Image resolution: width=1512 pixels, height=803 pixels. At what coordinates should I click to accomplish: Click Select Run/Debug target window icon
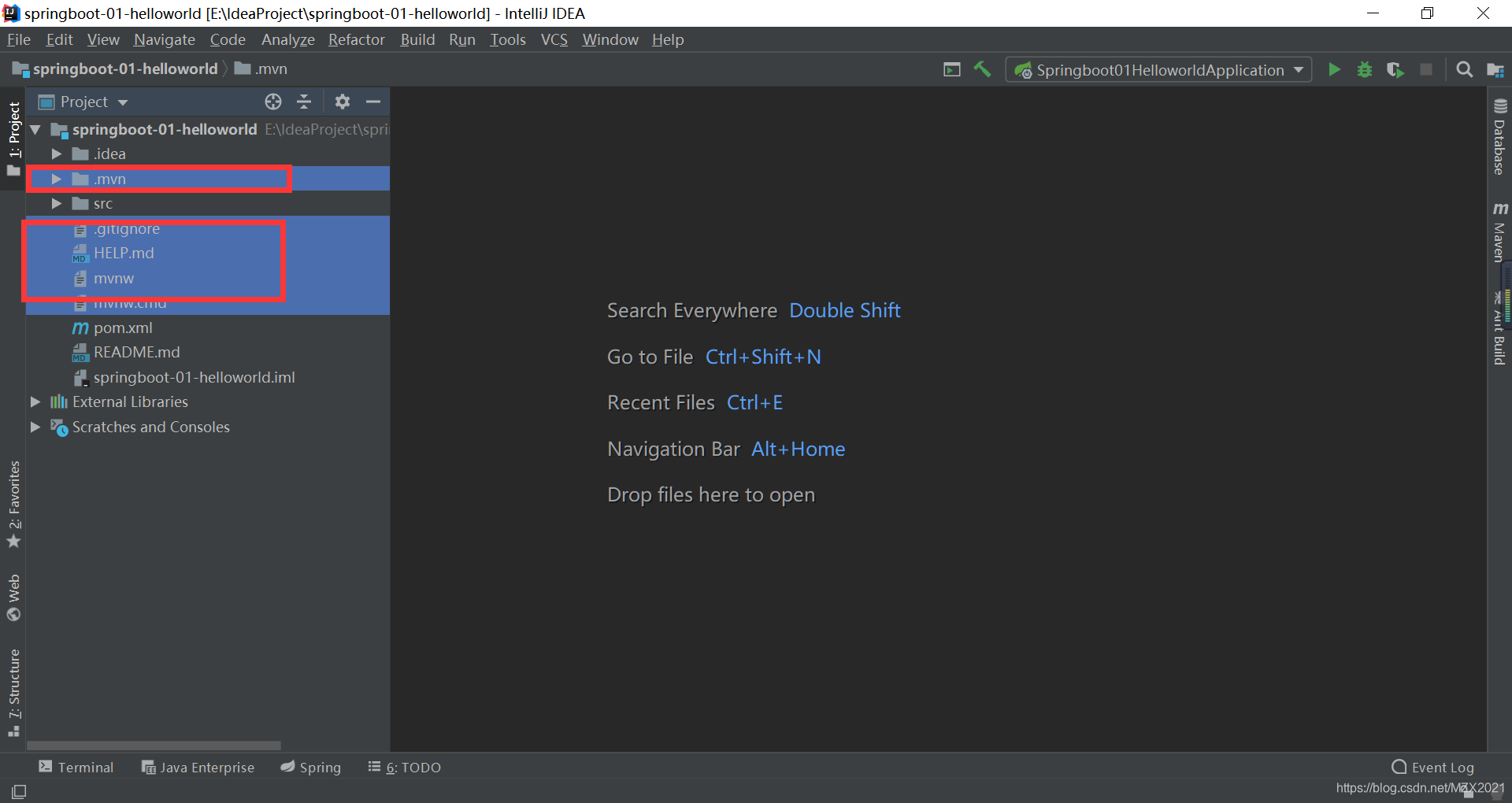point(952,69)
